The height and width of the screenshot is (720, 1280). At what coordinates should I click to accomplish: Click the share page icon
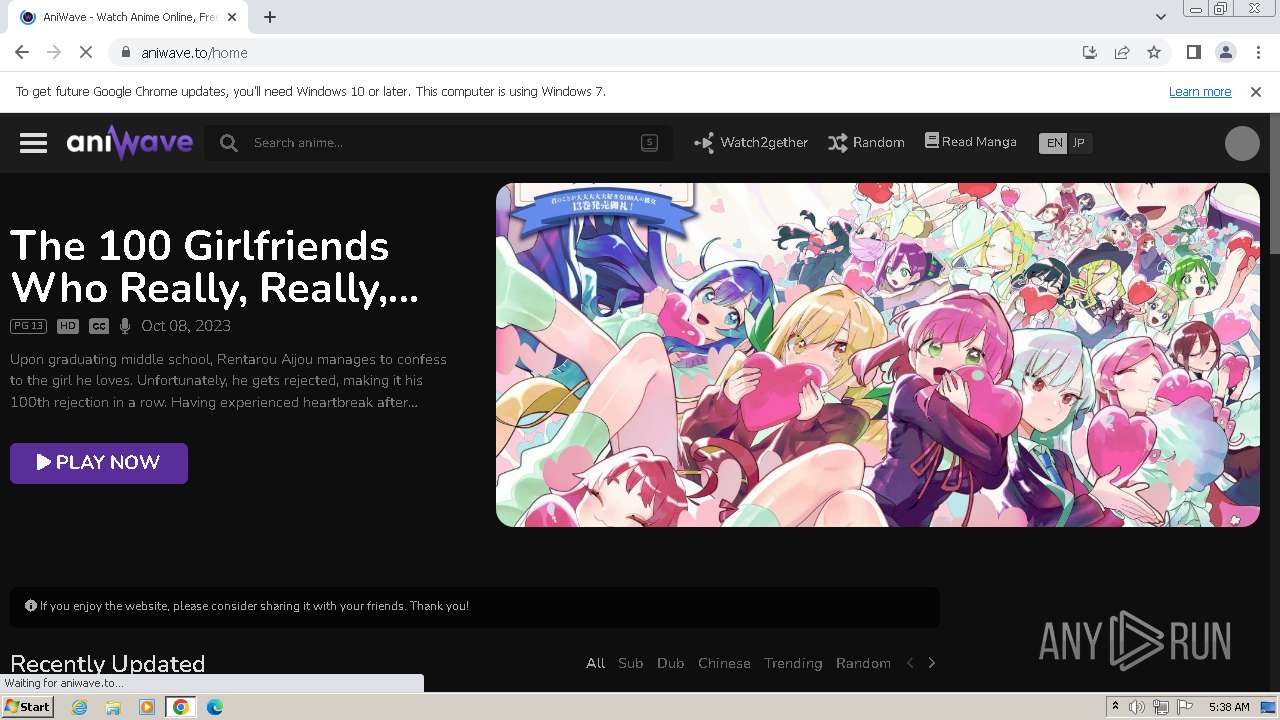click(1122, 53)
